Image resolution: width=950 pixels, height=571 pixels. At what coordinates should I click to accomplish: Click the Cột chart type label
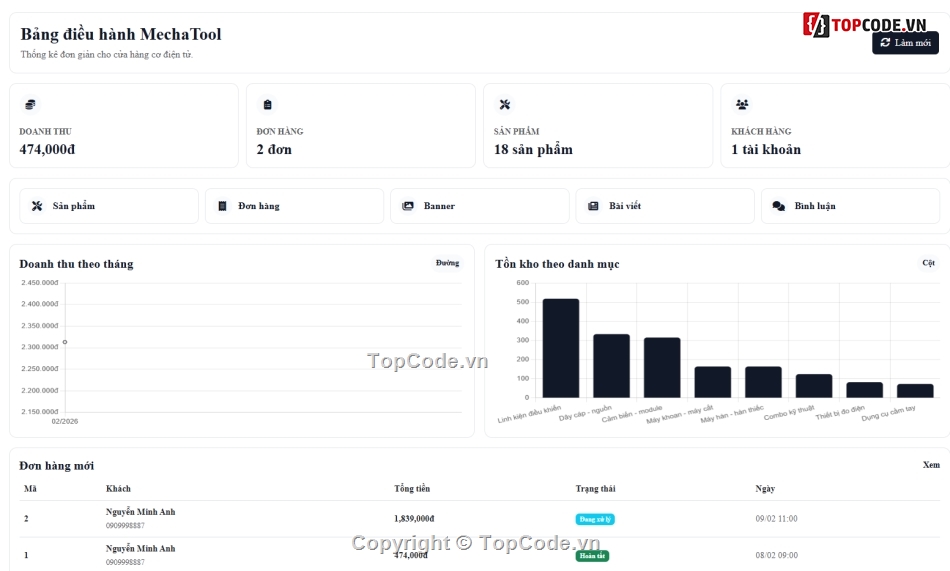pos(928,263)
